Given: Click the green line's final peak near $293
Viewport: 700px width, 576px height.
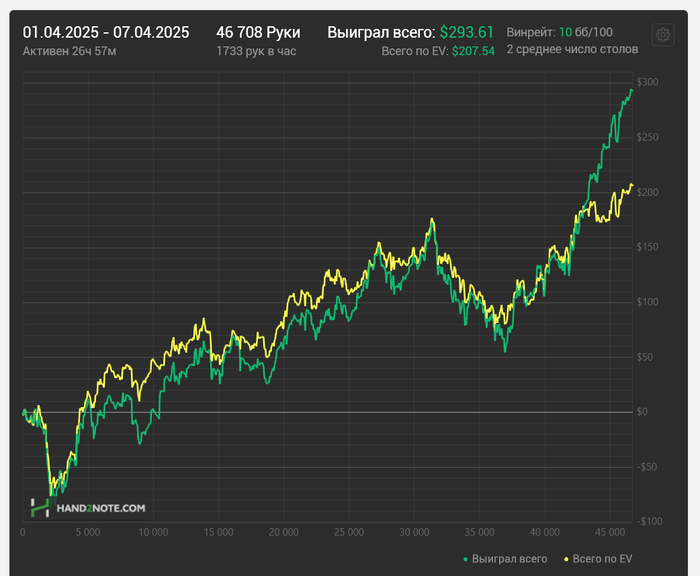Looking at the screenshot, I should click(x=632, y=91).
